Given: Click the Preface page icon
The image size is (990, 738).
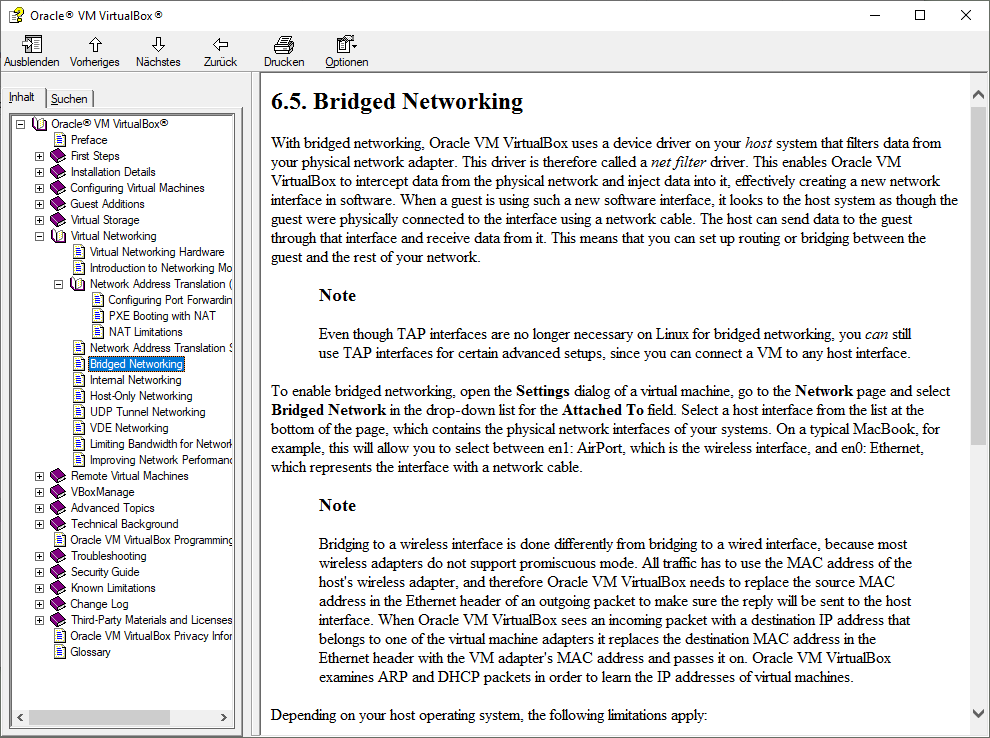Looking at the screenshot, I should click(60, 140).
